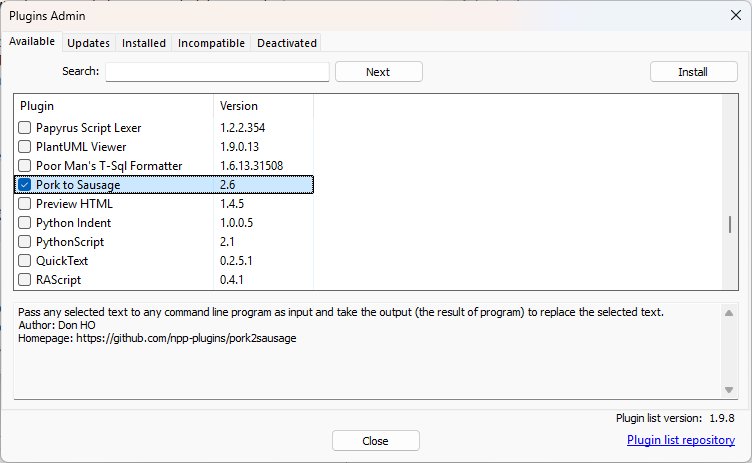Viewport: 752px width, 463px height.
Task: Uncheck the Pork to Sausage checkbox
Action: [24, 185]
